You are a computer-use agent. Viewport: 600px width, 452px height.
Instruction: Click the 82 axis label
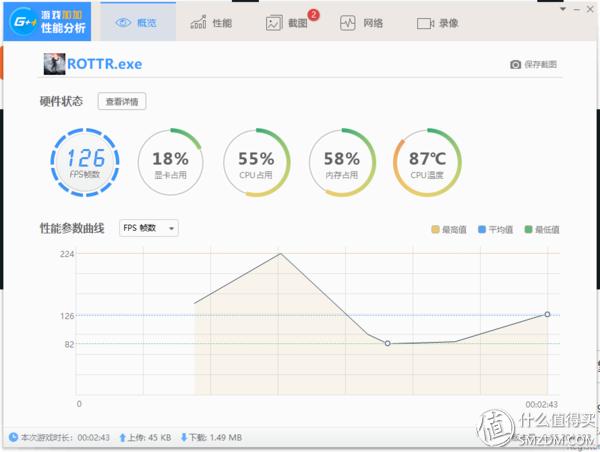69,344
